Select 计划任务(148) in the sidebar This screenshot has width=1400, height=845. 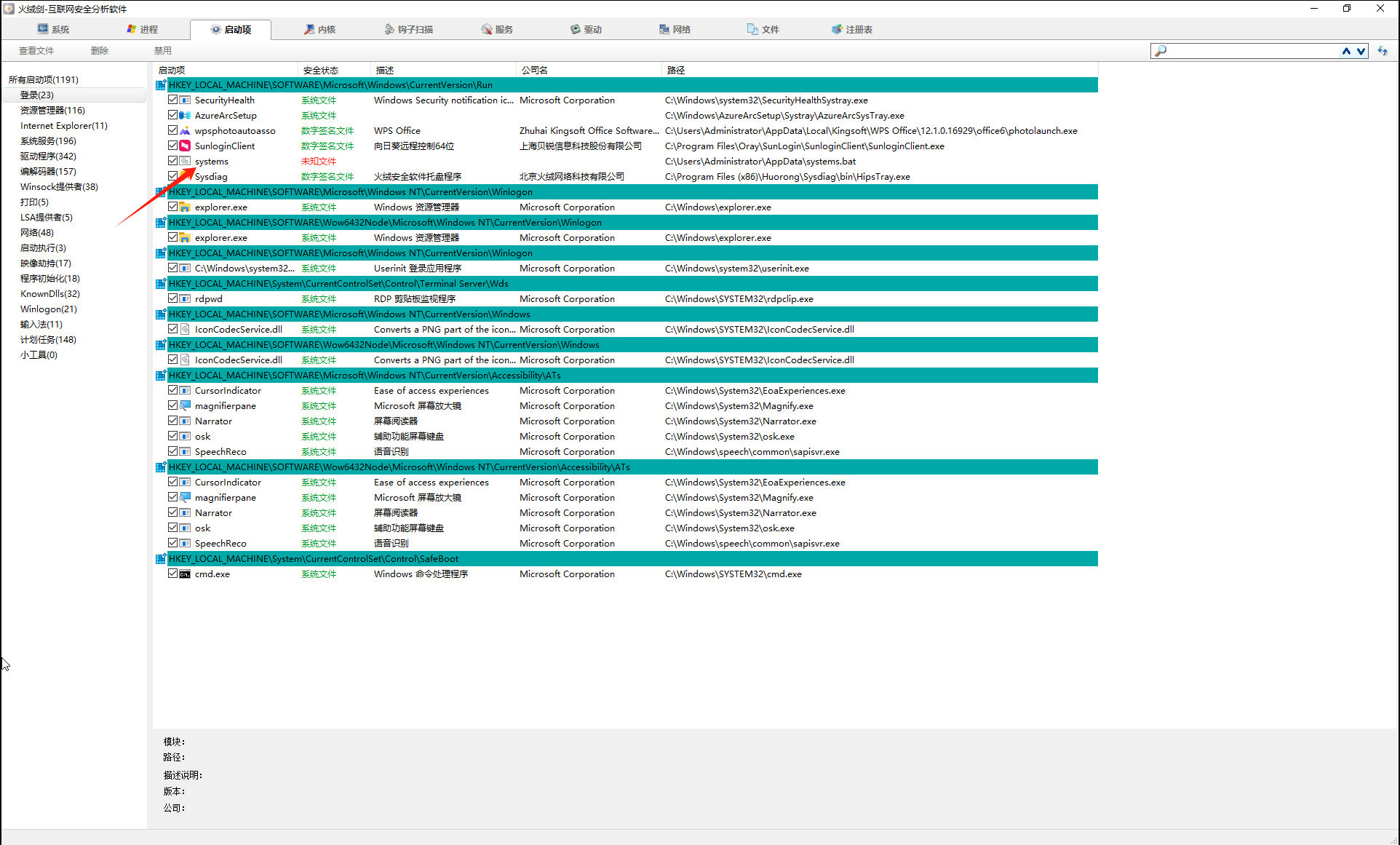(x=48, y=340)
